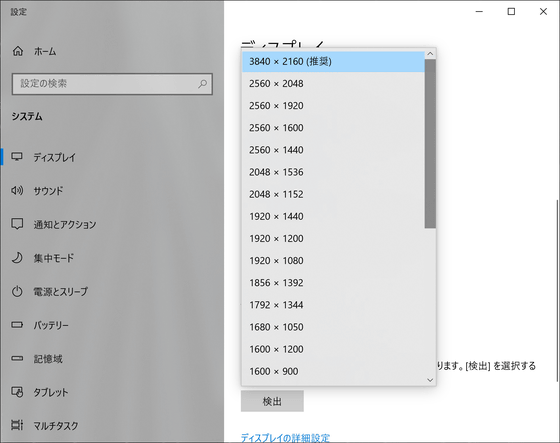Screen dimensions: 560x443
Task: Click the Power and sleep icon
Action: pos(17,291)
